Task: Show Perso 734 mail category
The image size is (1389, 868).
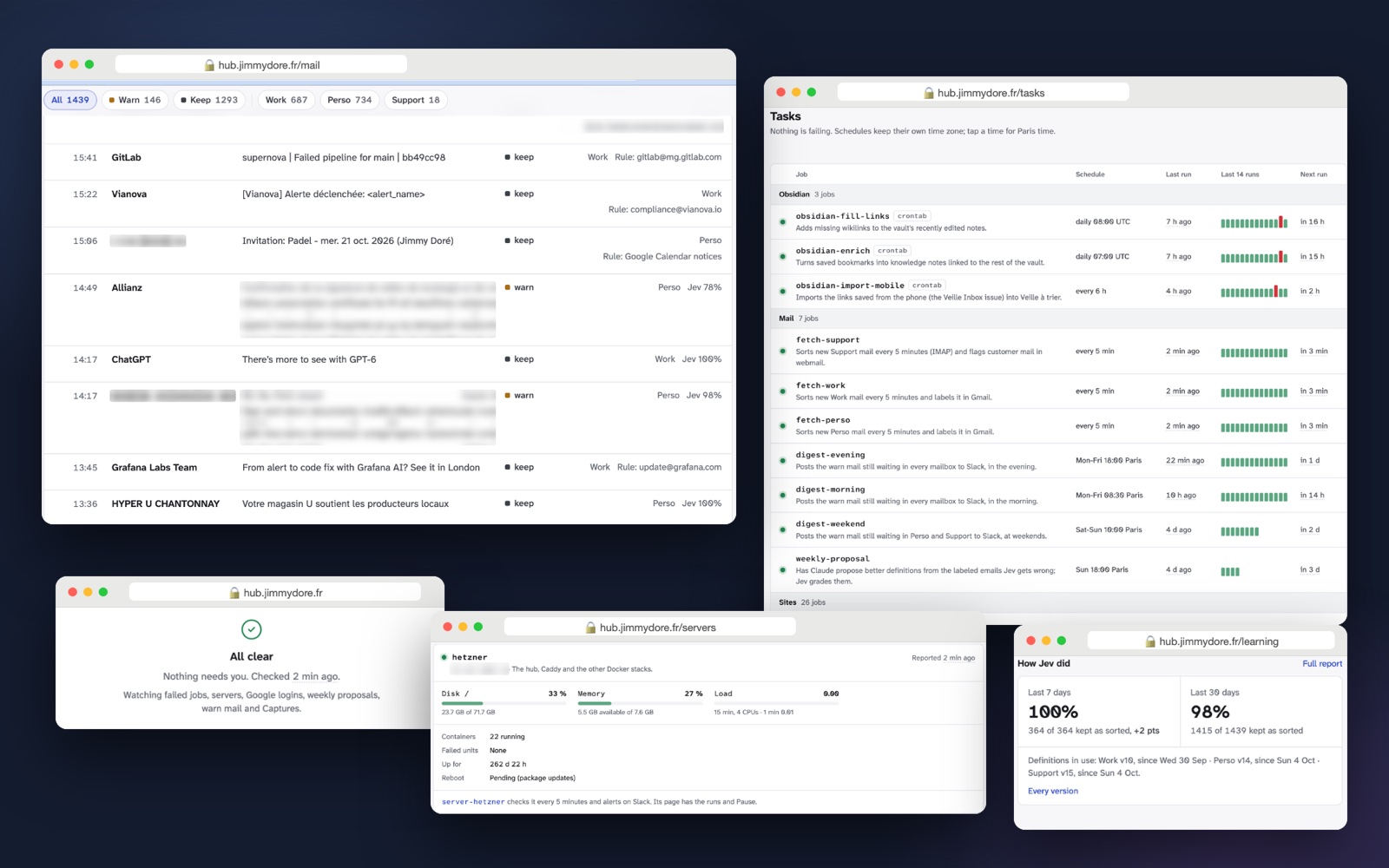Action: tap(349, 100)
